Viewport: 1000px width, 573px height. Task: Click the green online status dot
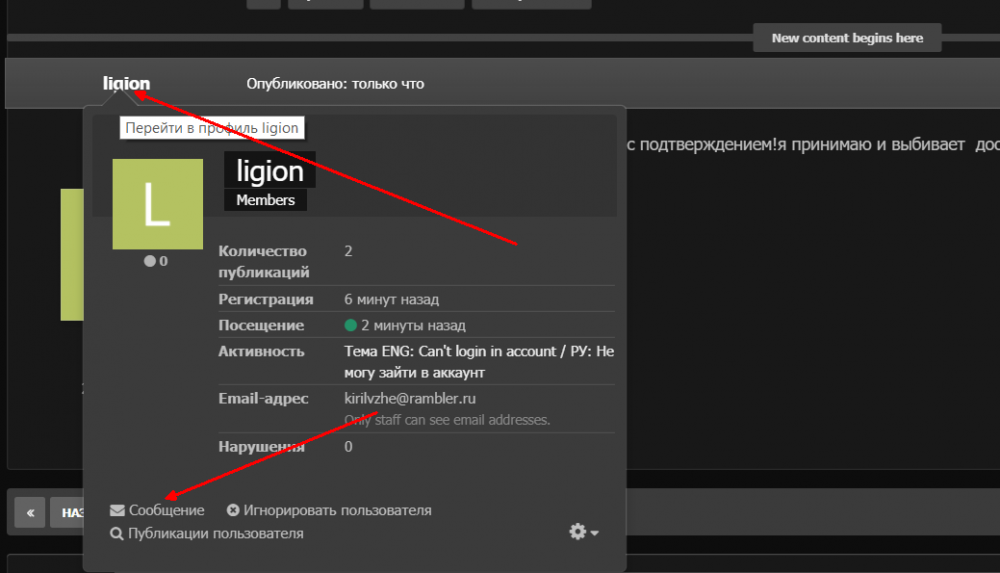click(350, 326)
